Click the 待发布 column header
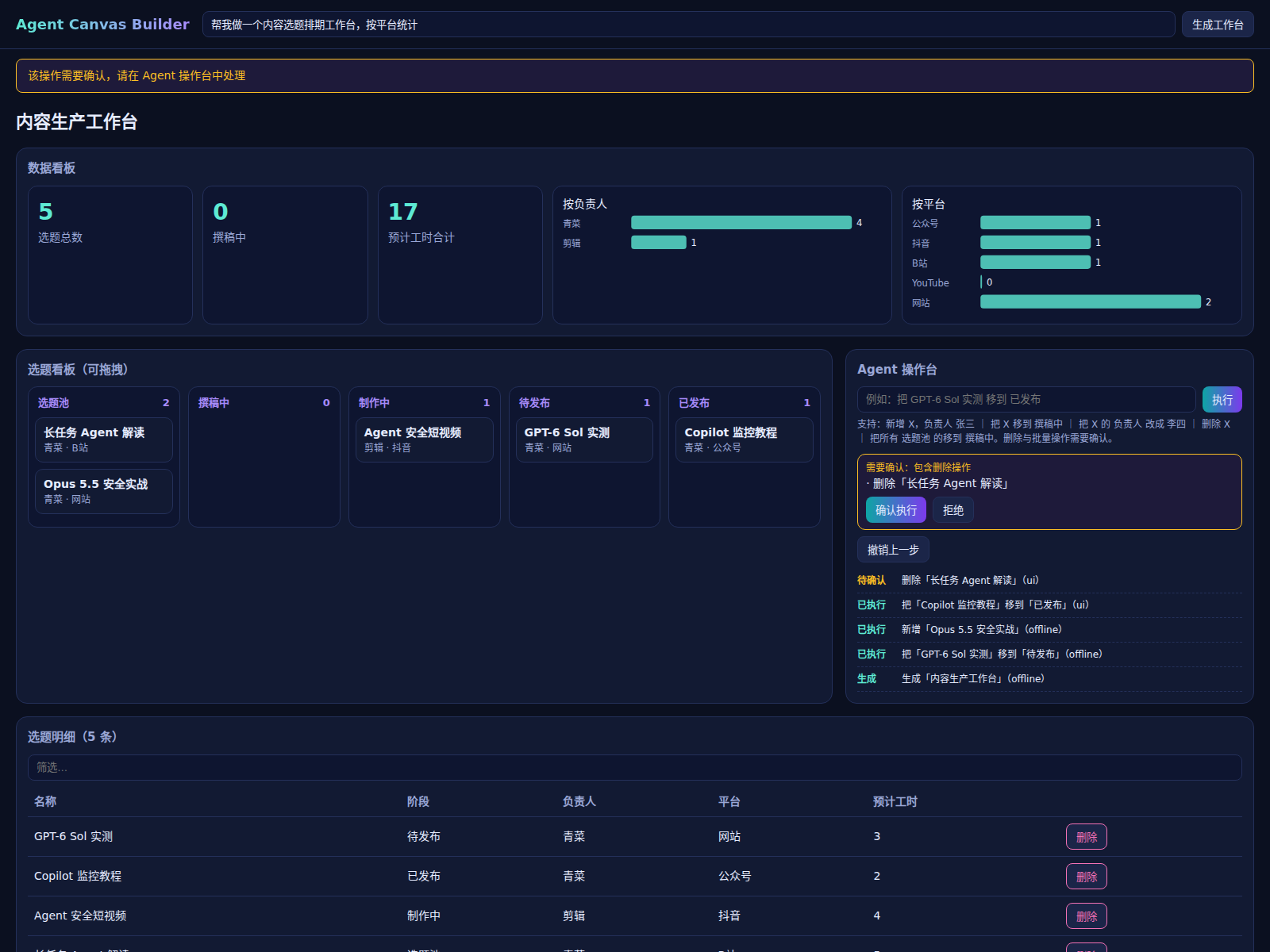The image size is (1270, 952). 584,403
